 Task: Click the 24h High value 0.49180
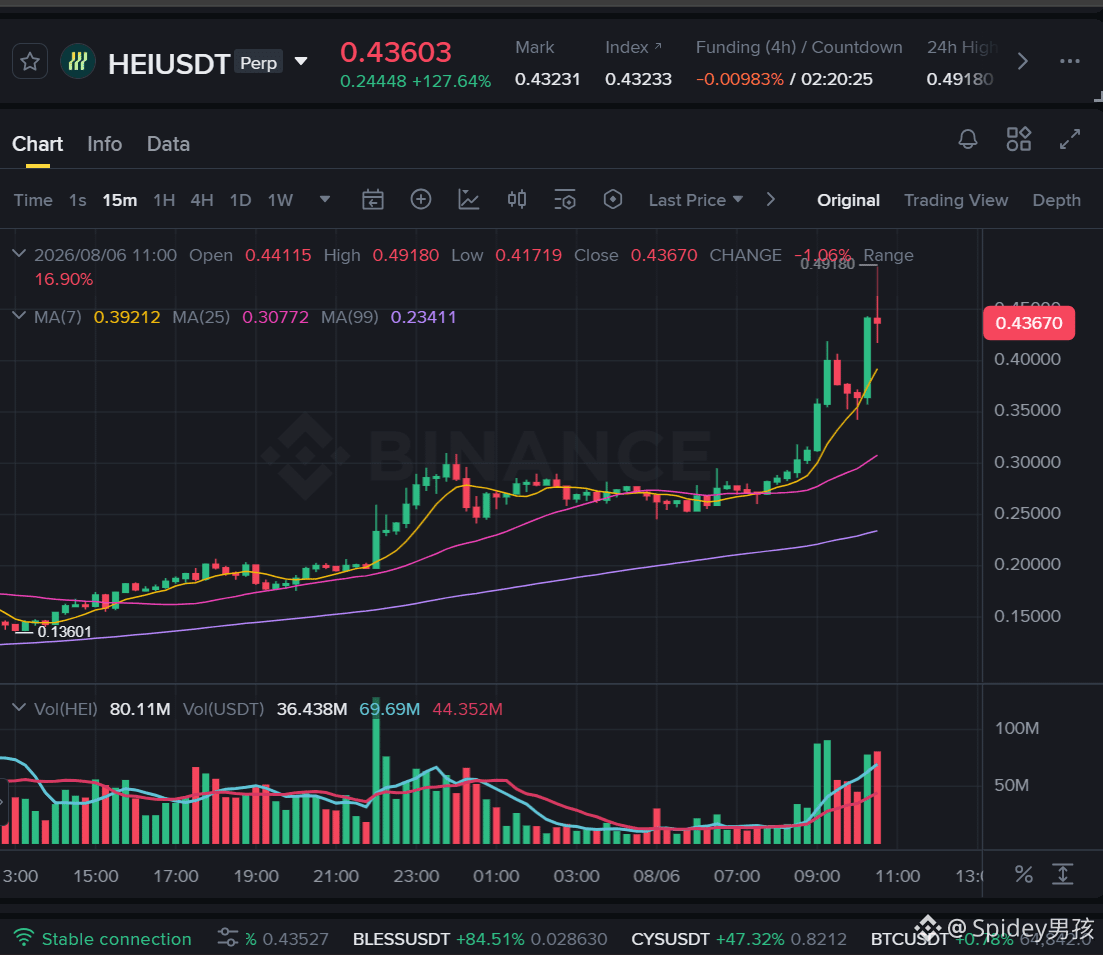959,79
